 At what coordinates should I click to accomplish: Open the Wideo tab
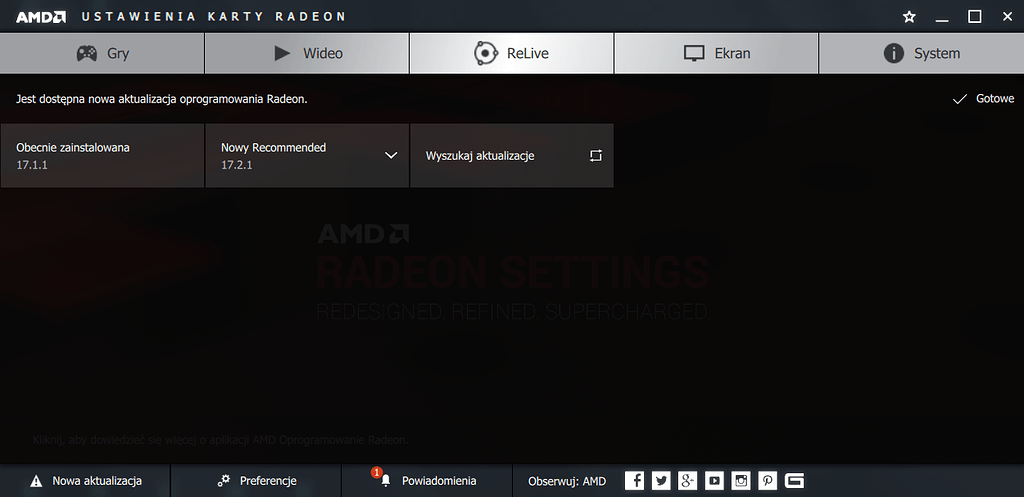tap(307, 54)
